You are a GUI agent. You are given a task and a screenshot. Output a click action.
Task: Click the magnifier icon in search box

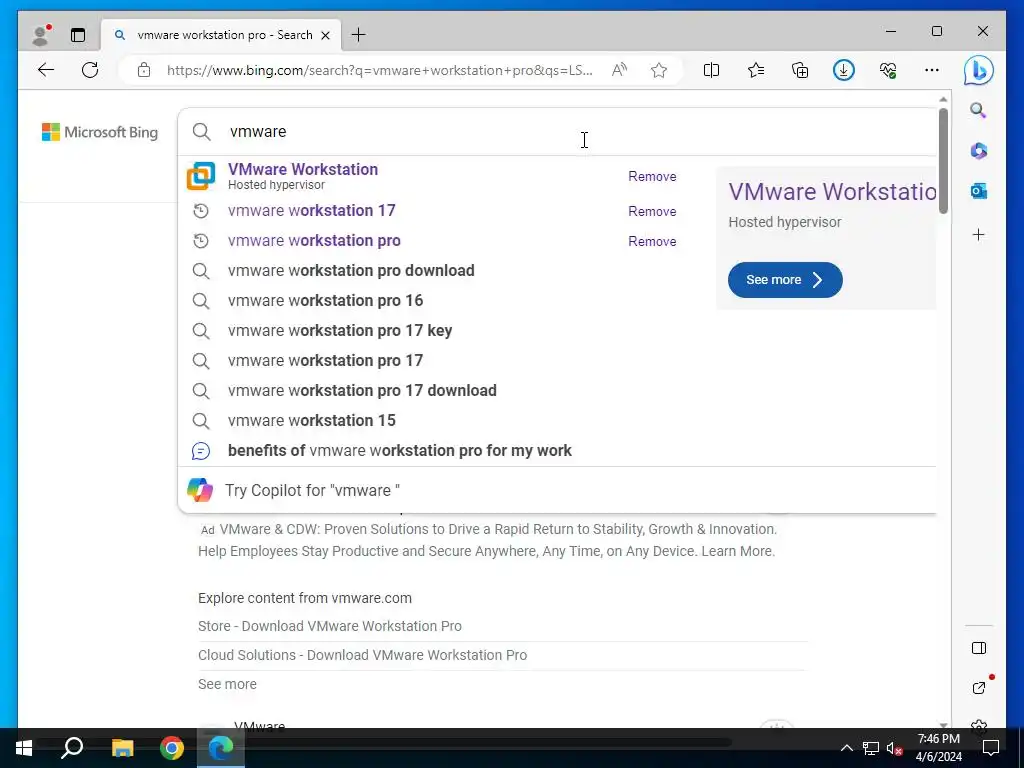[202, 132]
